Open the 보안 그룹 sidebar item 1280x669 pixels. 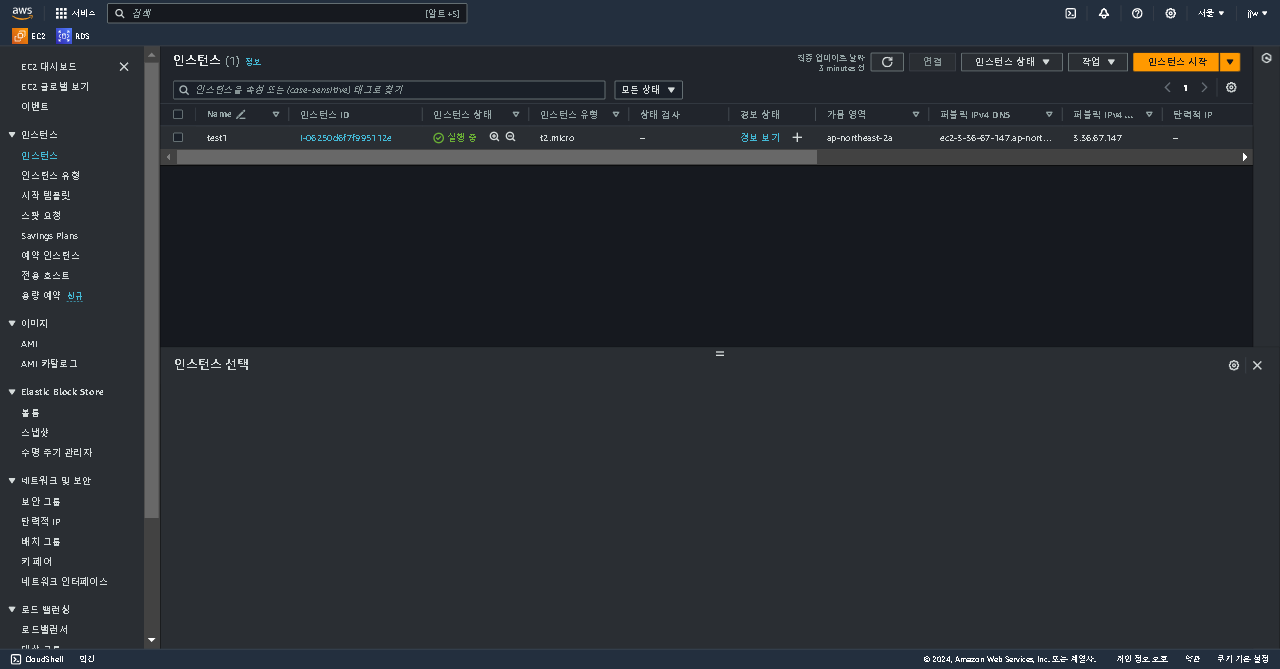(x=41, y=501)
